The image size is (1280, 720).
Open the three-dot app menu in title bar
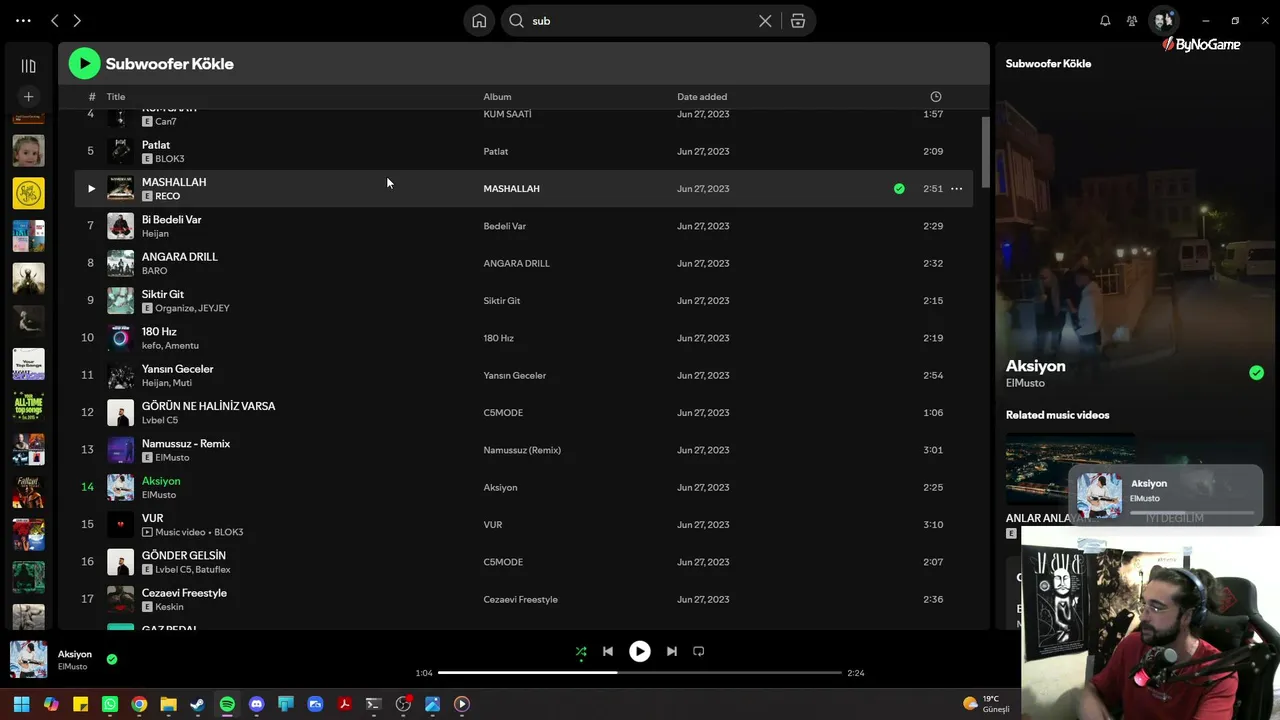(x=23, y=20)
